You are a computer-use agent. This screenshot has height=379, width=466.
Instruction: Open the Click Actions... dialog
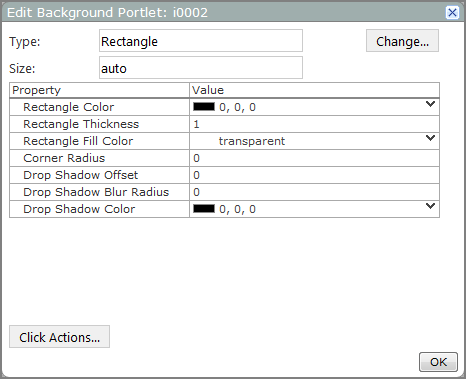coord(59,337)
